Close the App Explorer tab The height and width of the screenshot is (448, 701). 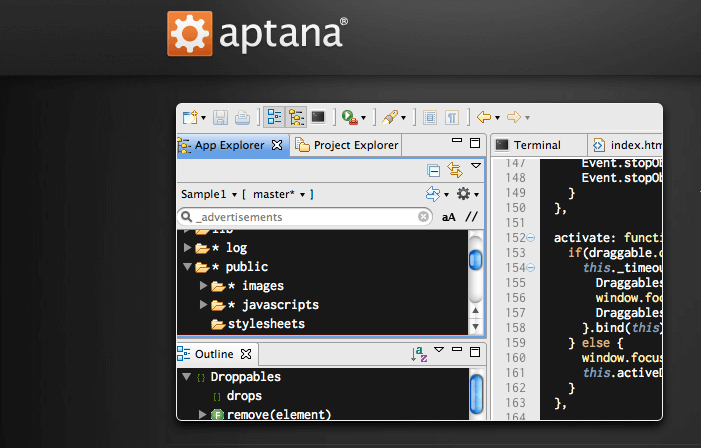point(277,145)
